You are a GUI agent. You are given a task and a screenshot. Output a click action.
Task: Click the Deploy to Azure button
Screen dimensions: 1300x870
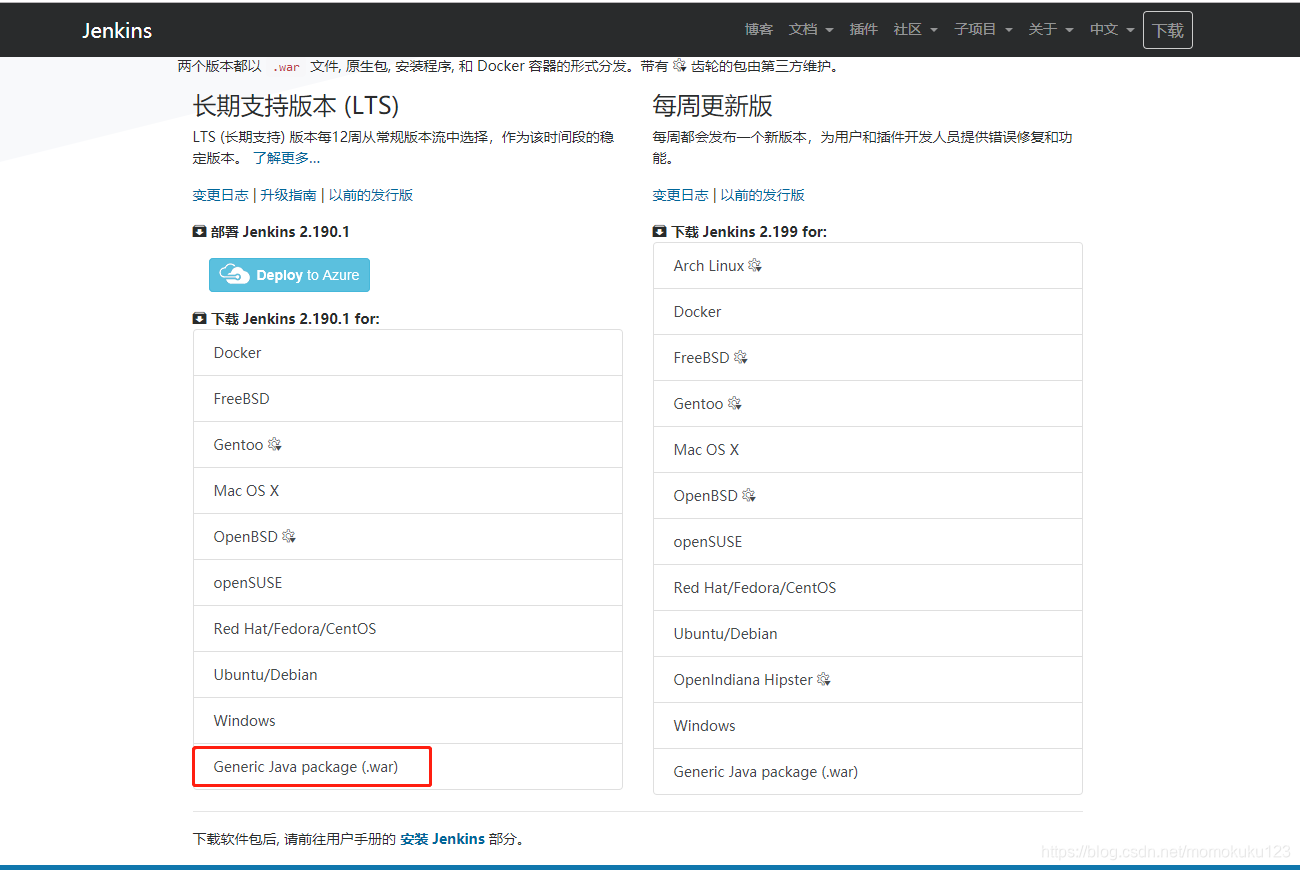(289, 273)
